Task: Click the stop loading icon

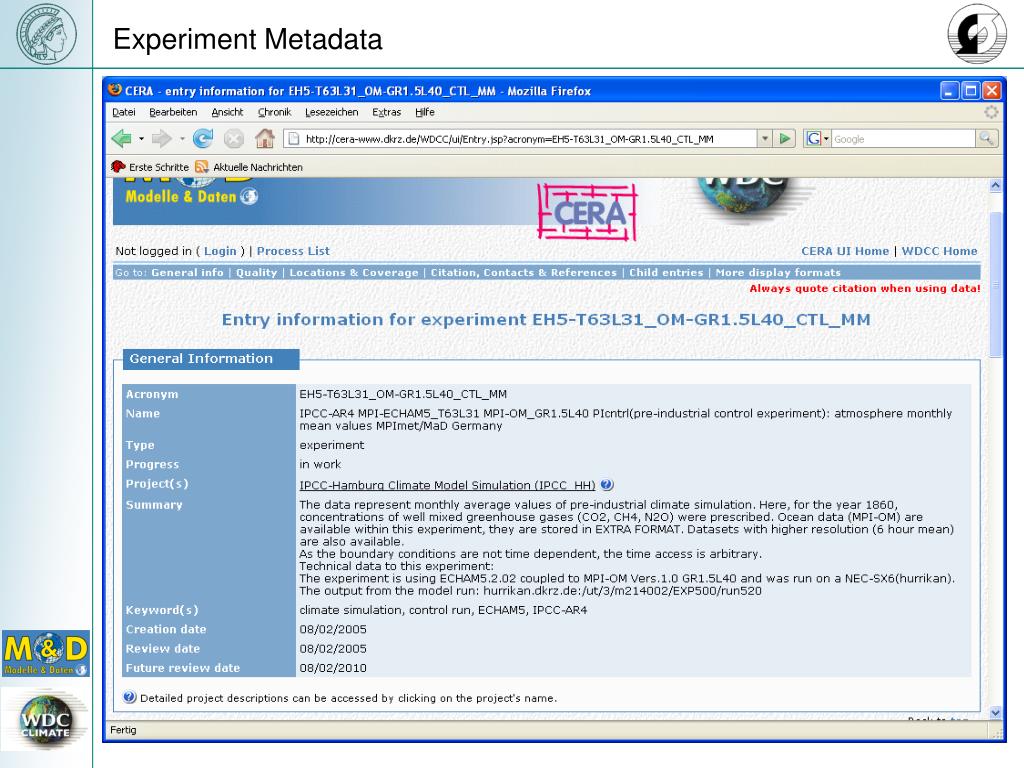Action: (234, 138)
